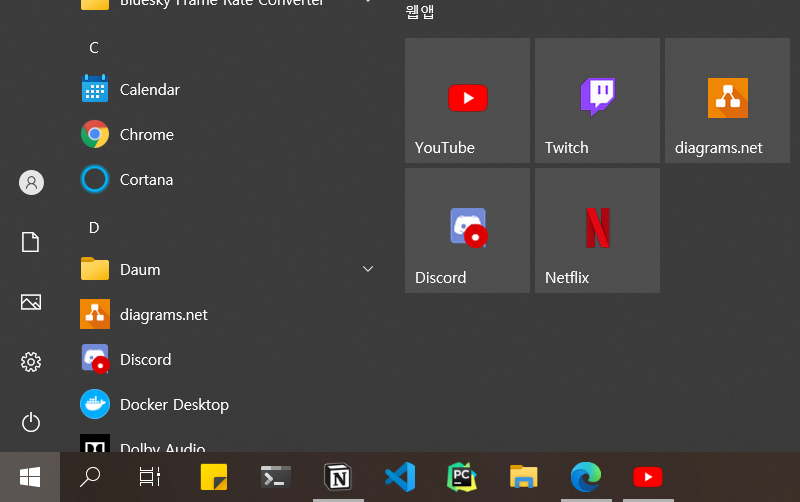Expand the Daum folder chevron

[x=368, y=269]
